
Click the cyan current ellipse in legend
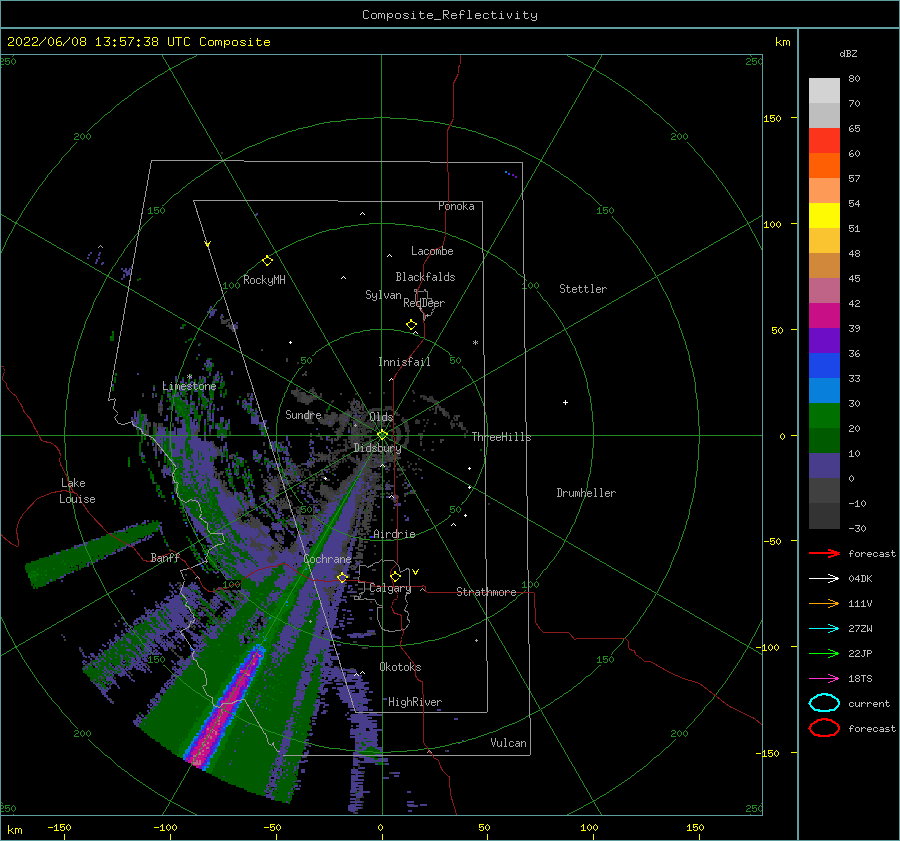[x=824, y=703]
